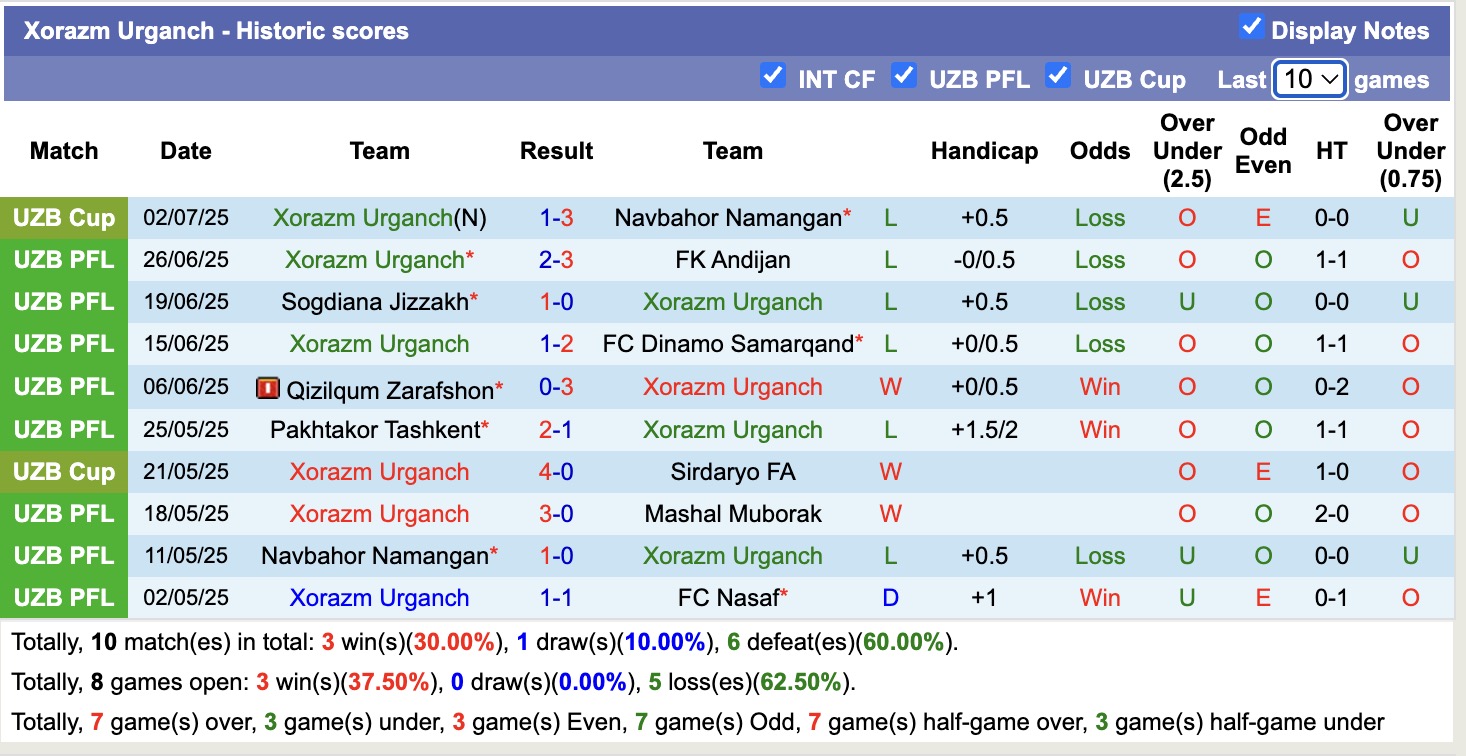The height and width of the screenshot is (756, 1466).
Task: Open the 1-3 result of the UZB Cup match
Action: click(556, 217)
